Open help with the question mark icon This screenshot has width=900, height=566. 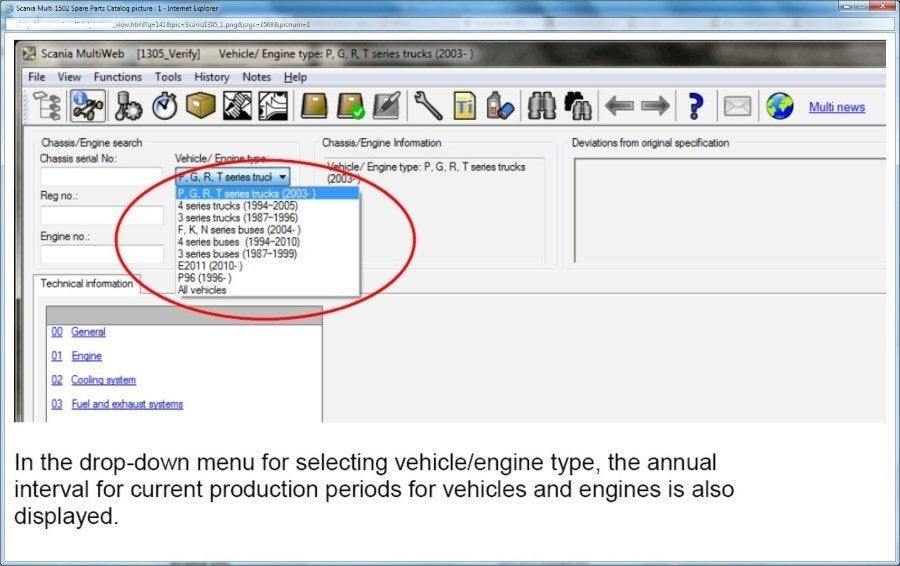coord(695,106)
